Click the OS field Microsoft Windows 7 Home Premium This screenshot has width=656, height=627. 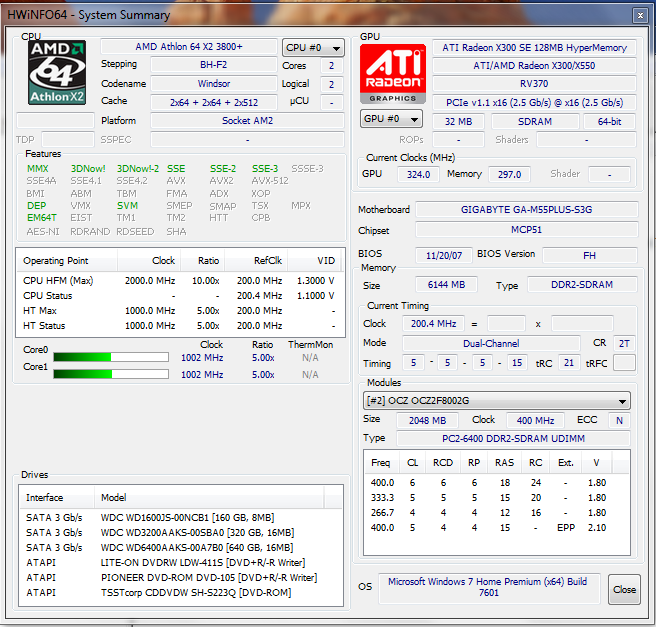(489, 587)
